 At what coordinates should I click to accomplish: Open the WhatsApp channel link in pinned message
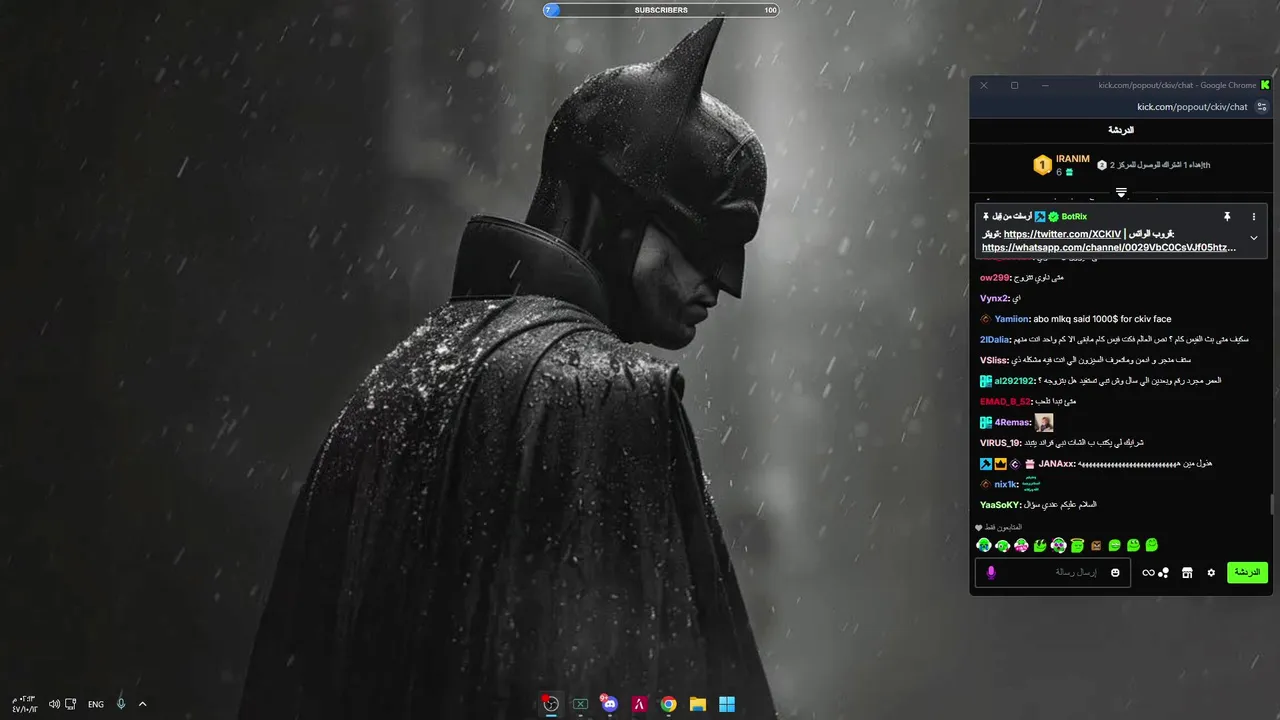click(x=1109, y=247)
